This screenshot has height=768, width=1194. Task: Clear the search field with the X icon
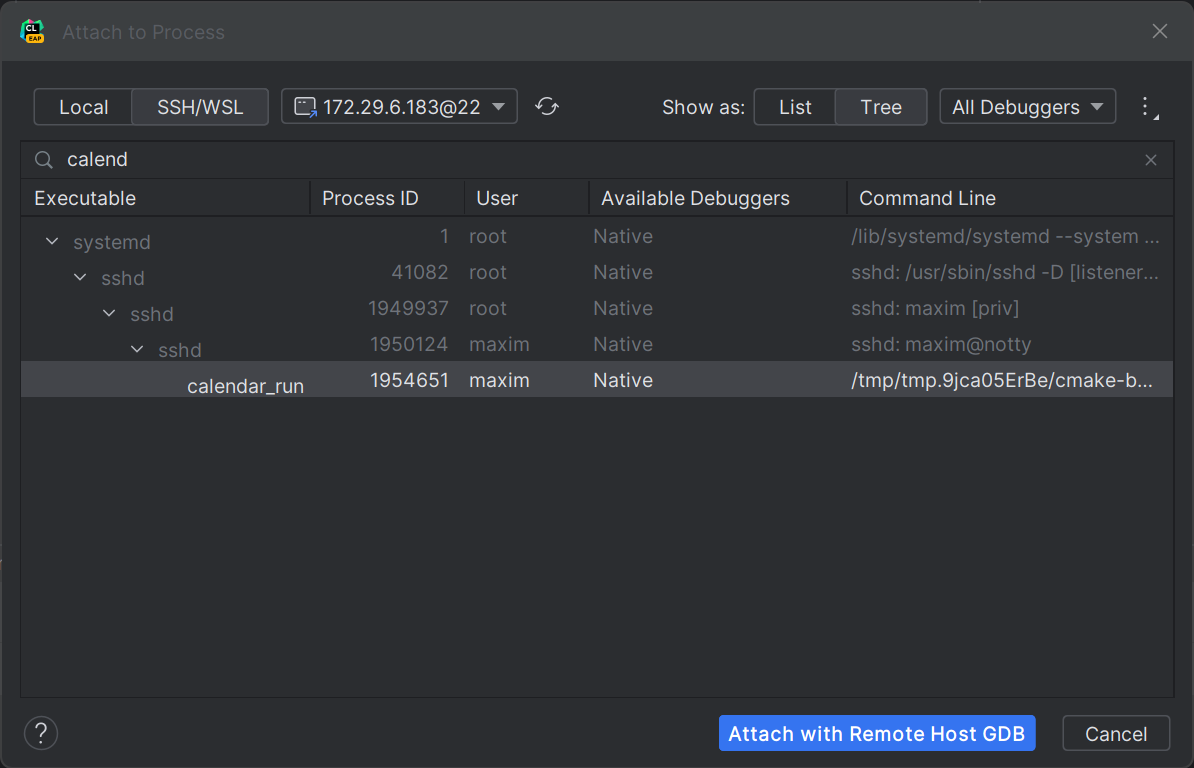(x=1151, y=160)
